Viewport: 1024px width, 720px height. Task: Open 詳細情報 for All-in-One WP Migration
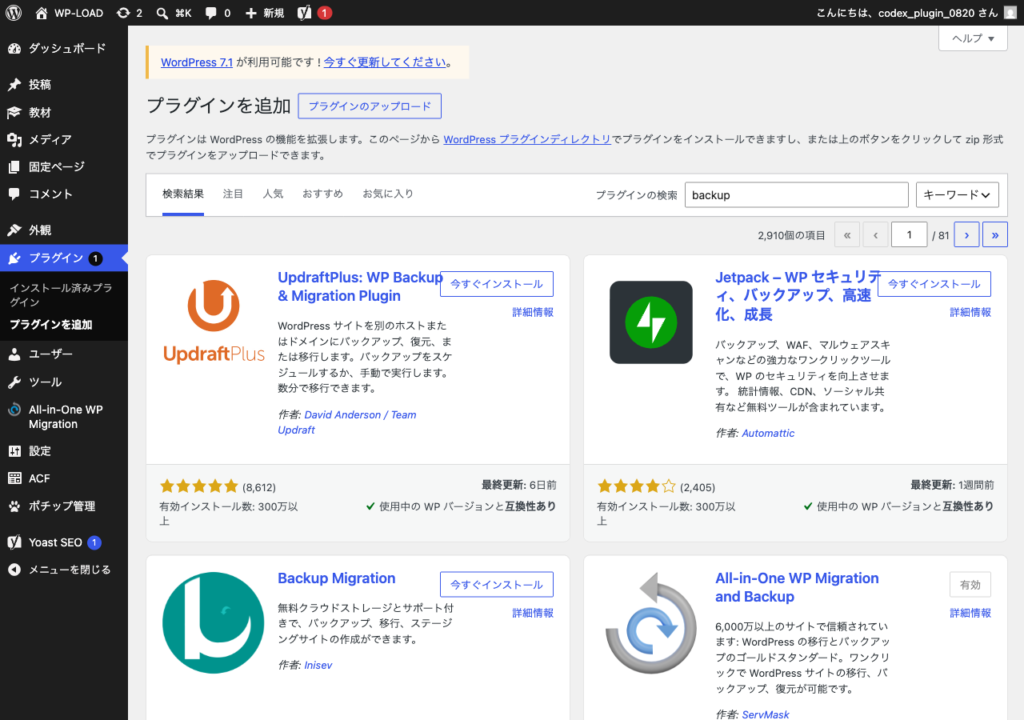[x=970, y=613]
